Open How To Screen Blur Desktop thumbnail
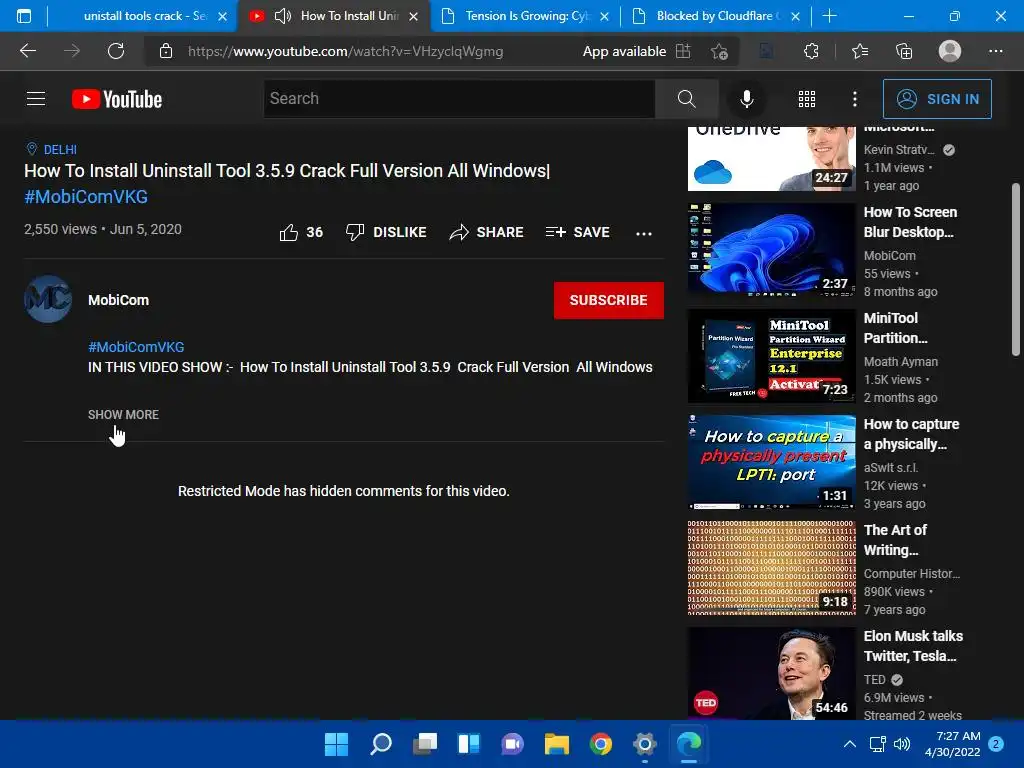The image size is (1024, 768). coord(771,250)
